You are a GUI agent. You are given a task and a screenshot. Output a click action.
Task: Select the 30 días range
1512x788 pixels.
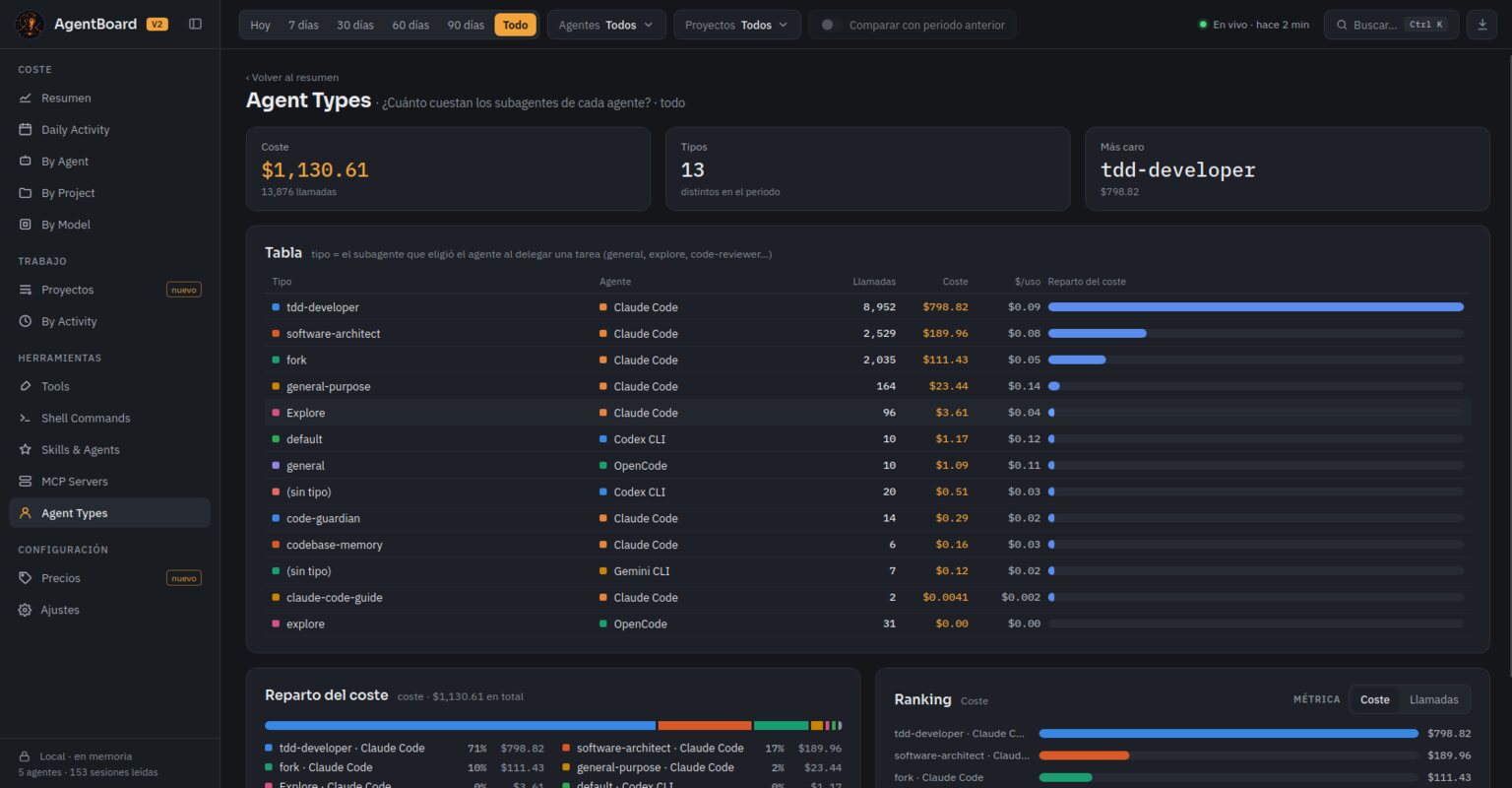pyautogui.click(x=355, y=25)
